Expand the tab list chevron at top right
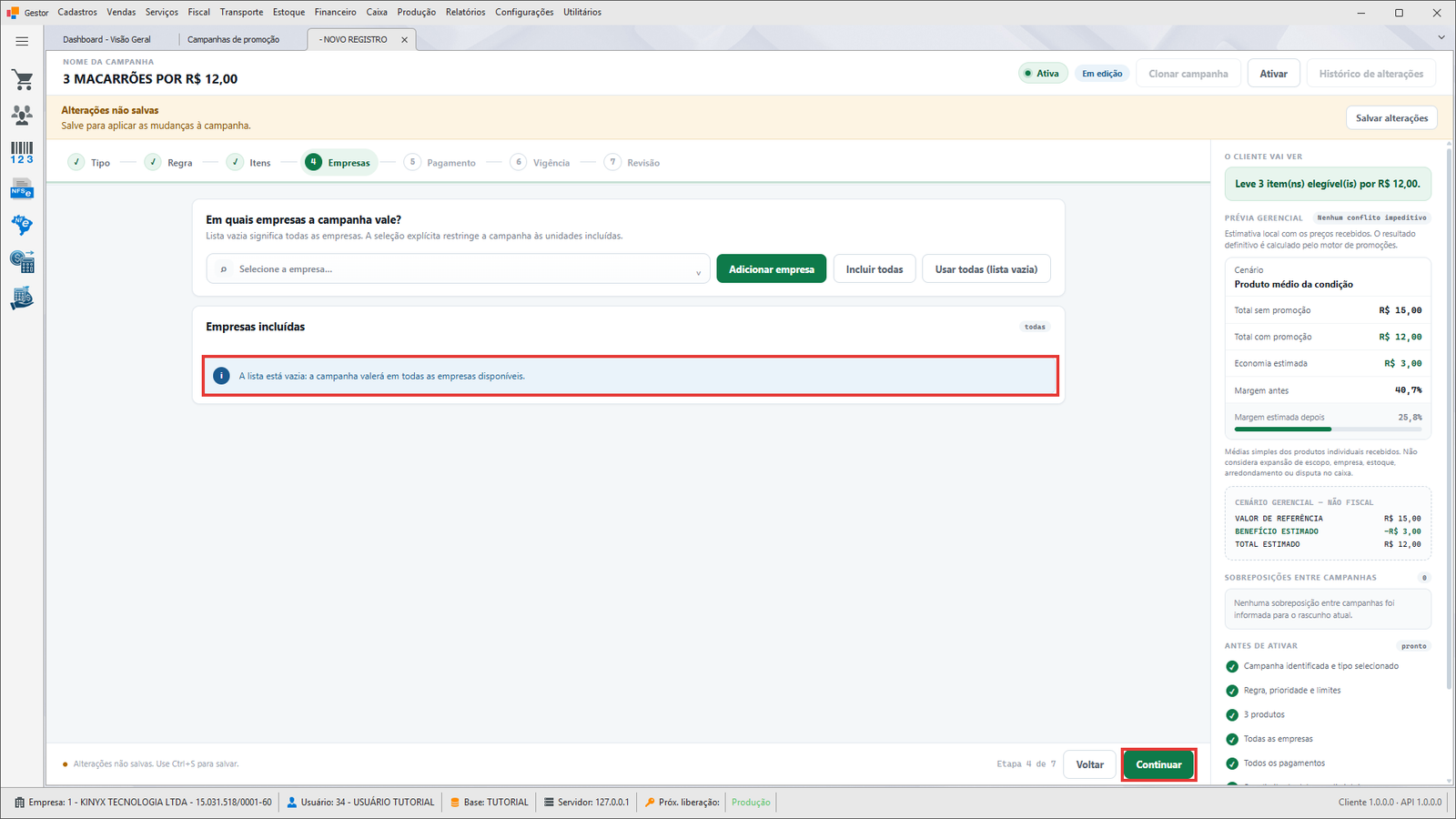Image resolution: width=1456 pixels, height=819 pixels. [1441, 37]
